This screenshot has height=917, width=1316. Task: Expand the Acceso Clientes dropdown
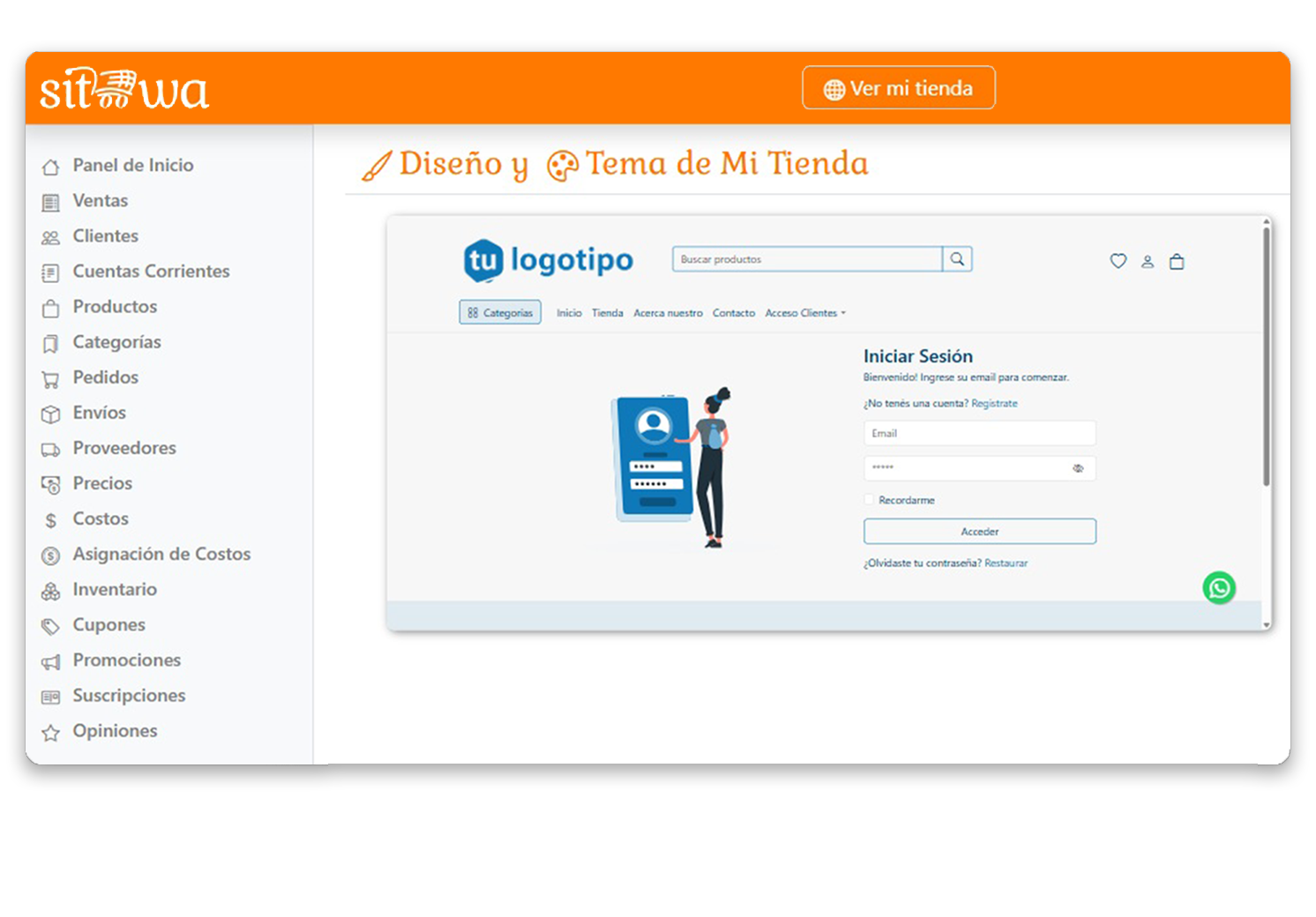pyautogui.click(x=805, y=313)
